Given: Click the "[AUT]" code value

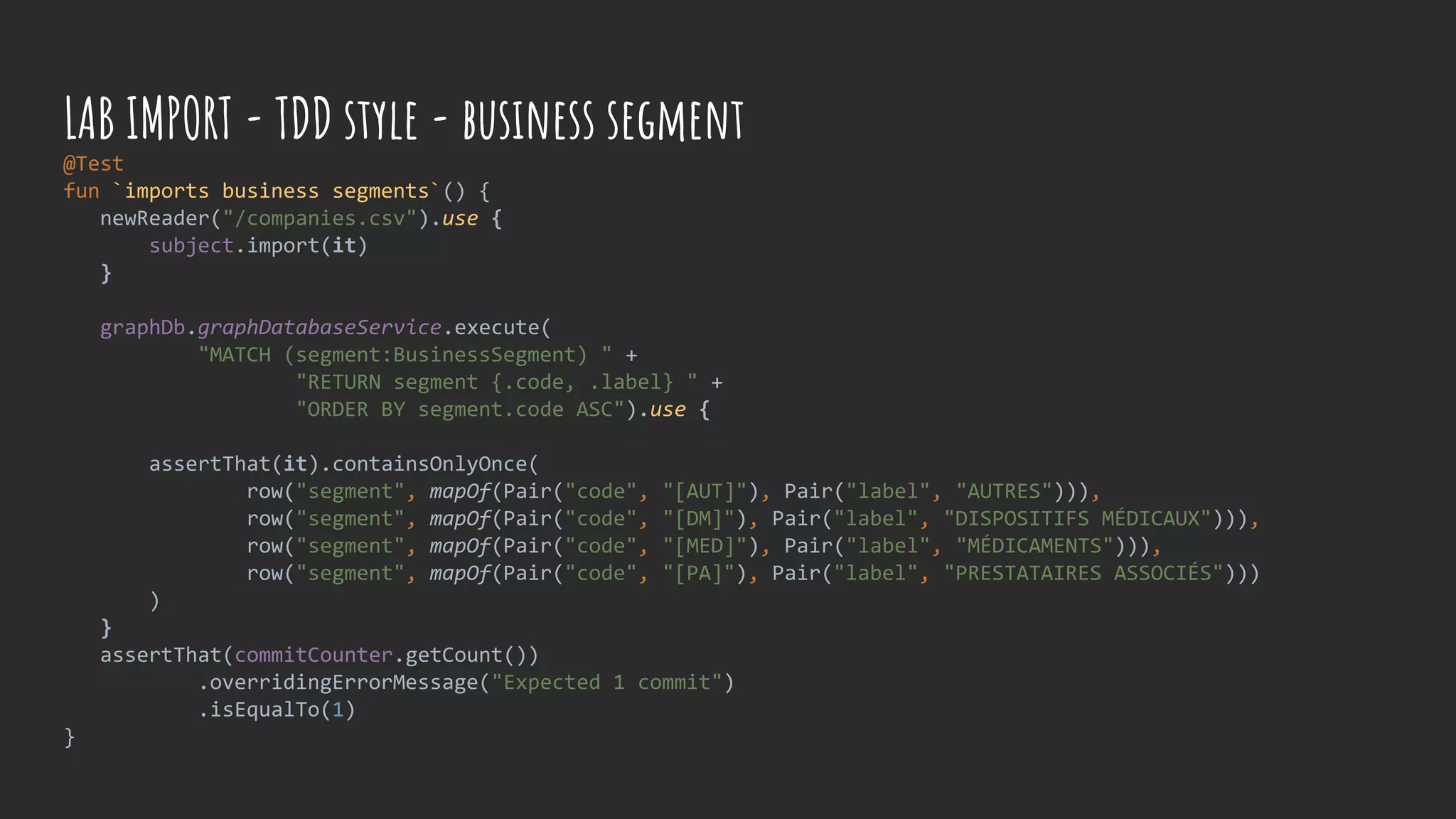Looking at the screenshot, I should pyautogui.click(x=705, y=491).
